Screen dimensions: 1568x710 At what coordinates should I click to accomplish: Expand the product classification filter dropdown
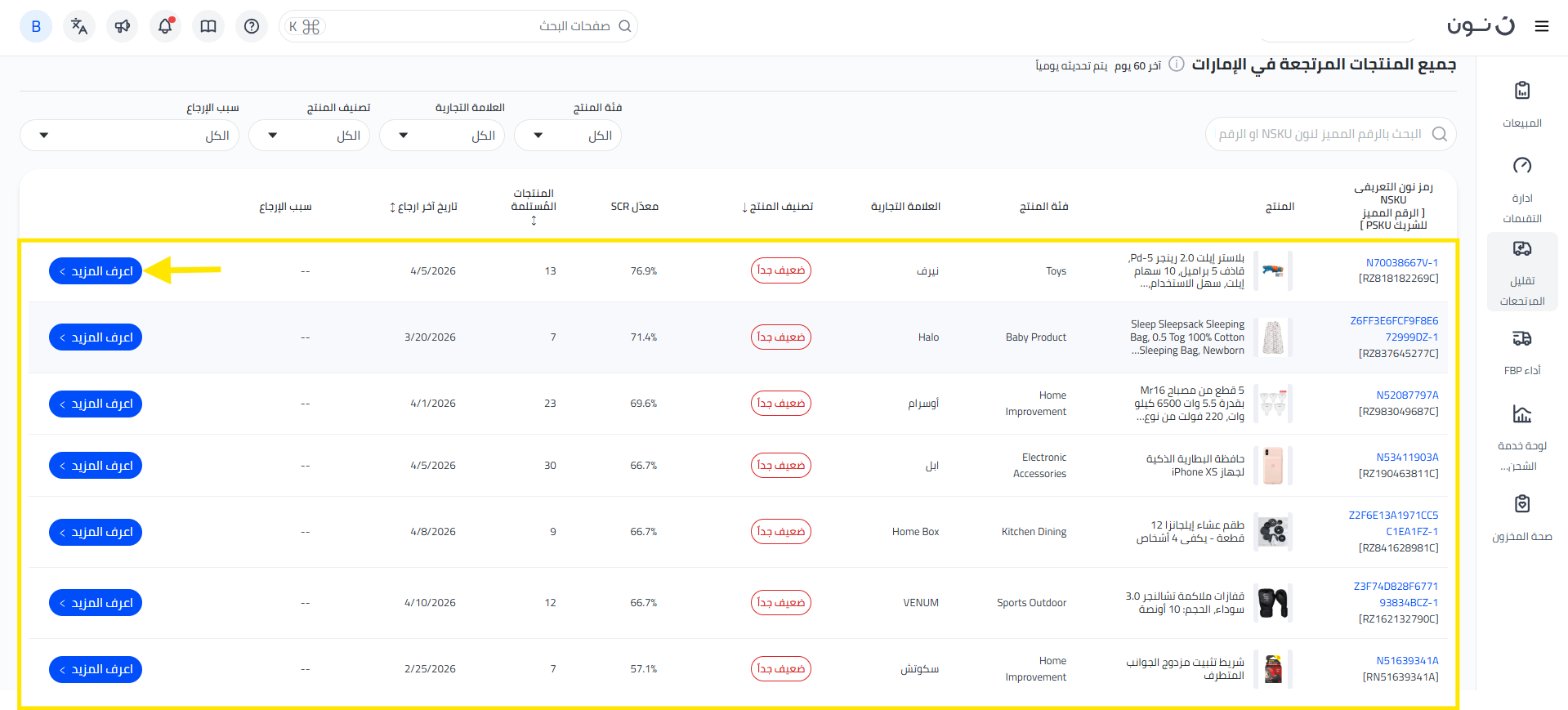[x=309, y=136]
